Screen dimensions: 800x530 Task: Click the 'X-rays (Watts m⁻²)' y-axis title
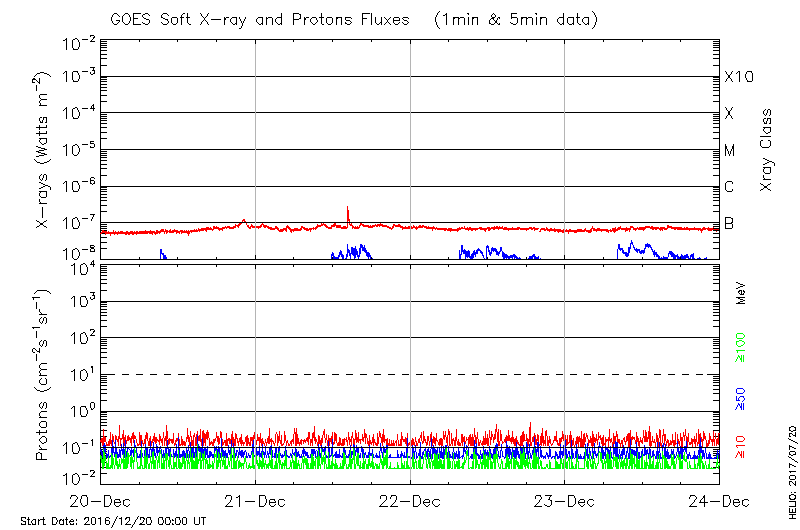pos(43,150)
